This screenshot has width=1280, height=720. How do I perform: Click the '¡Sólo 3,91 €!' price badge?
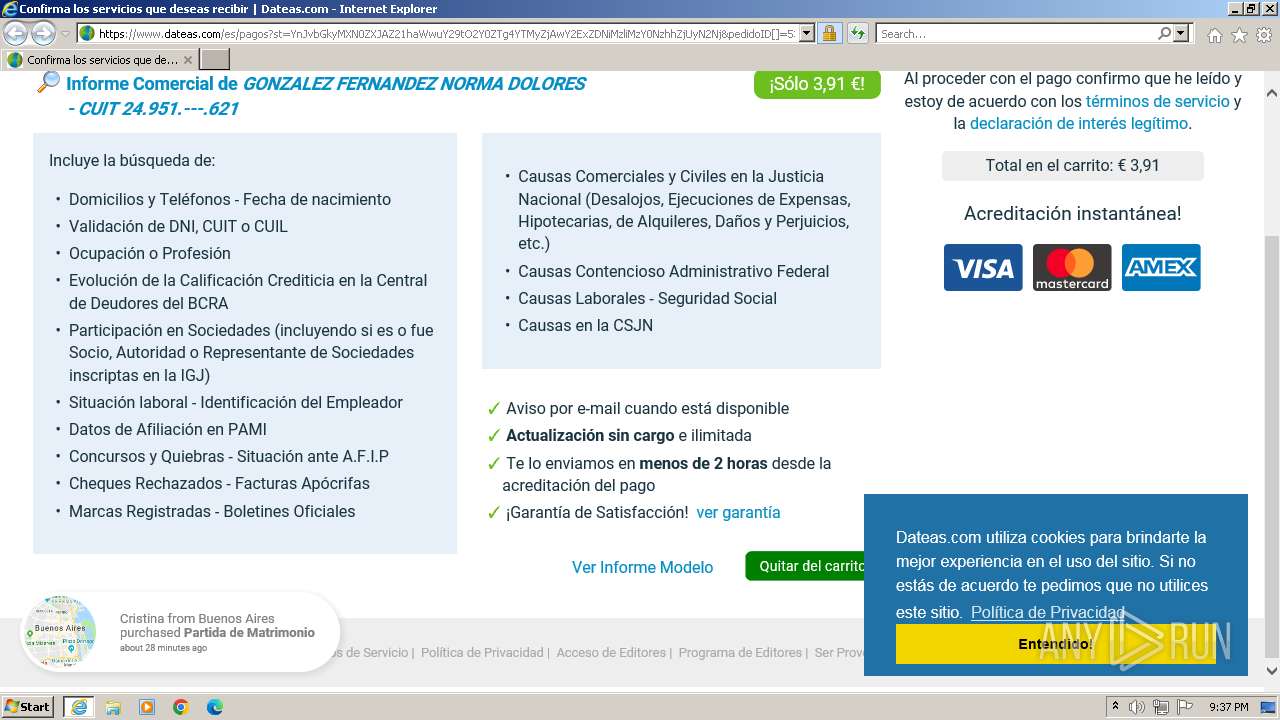coord(817,84)
